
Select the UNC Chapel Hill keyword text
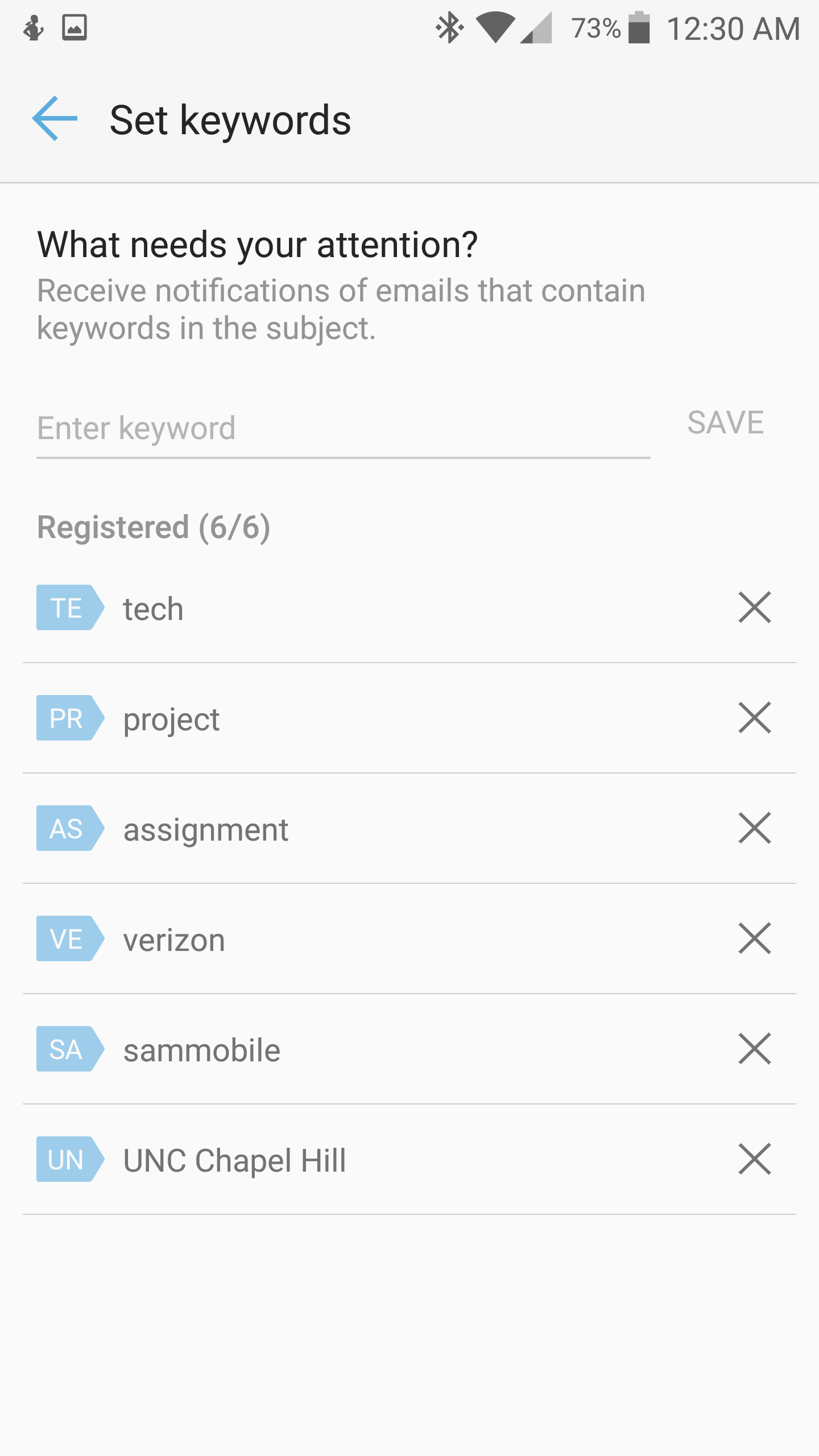coord(234,1160)
